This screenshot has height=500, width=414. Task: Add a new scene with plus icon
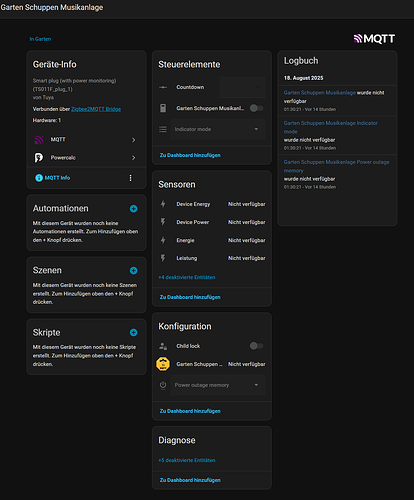tap(133, 271)
